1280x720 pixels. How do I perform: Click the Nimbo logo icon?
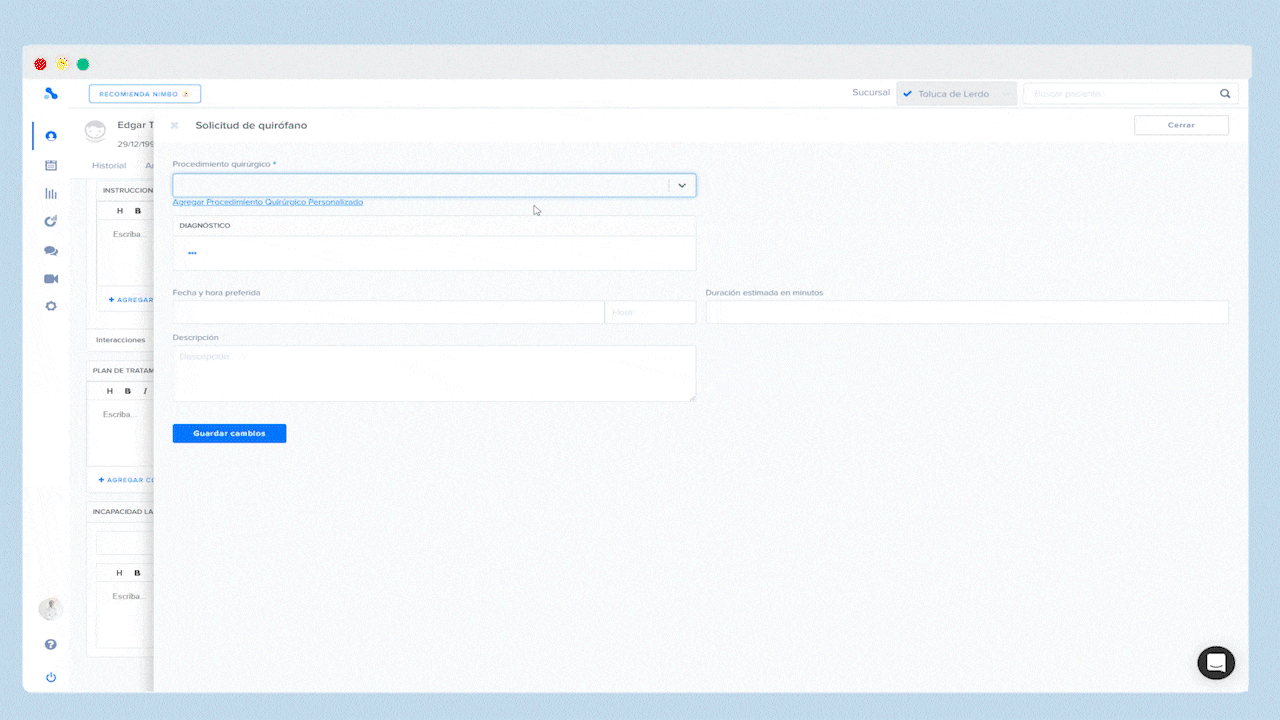click(x=51, y=94)
